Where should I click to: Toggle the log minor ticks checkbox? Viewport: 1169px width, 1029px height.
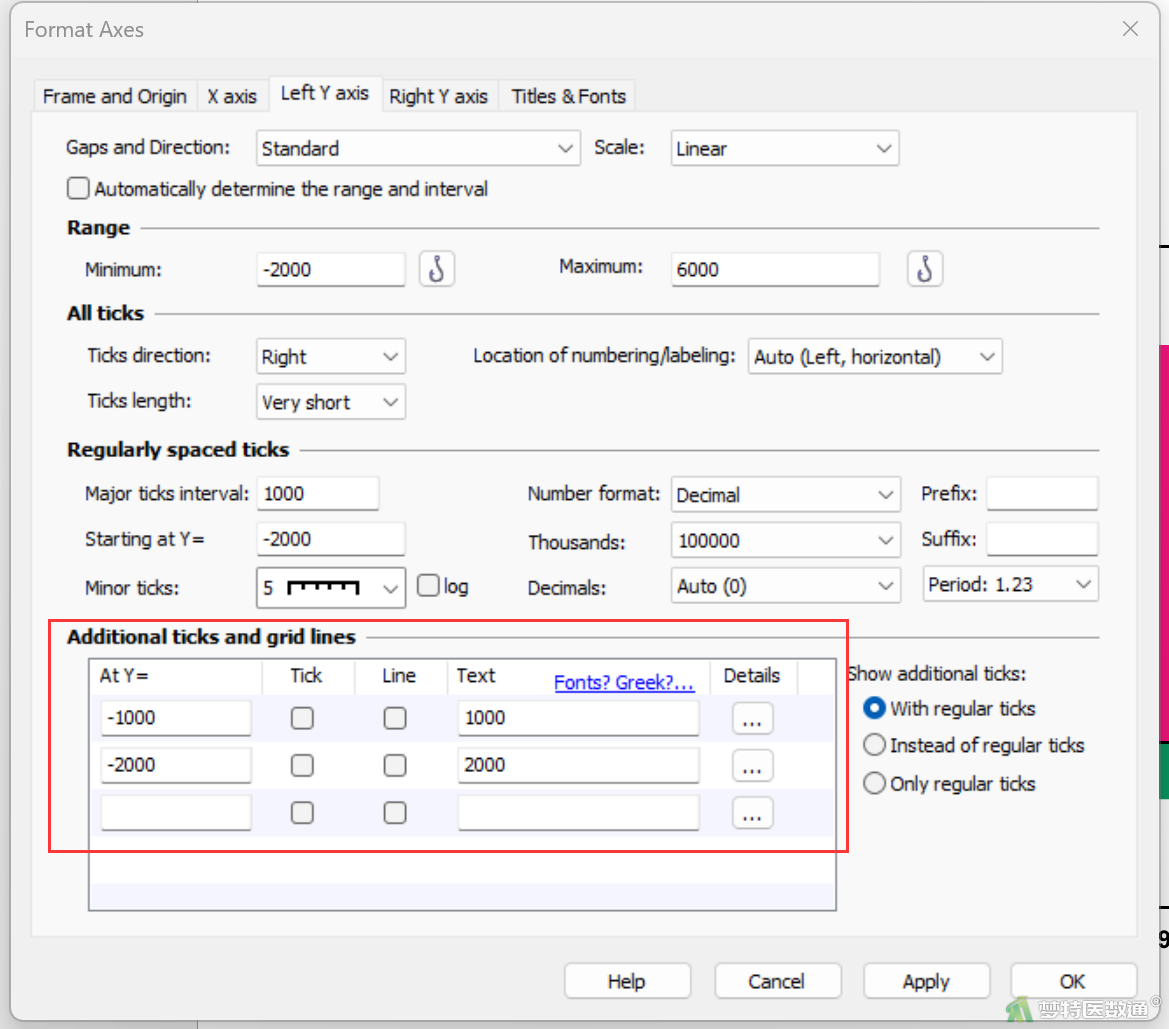428,585
